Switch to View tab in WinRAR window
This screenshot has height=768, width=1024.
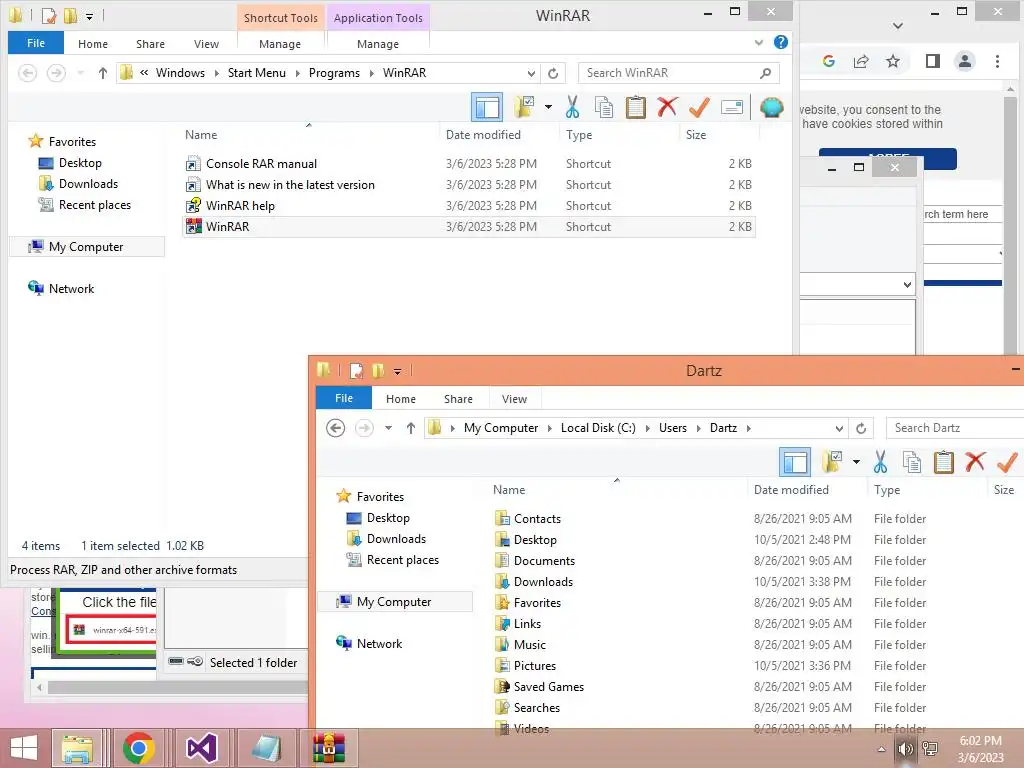[x=206, y=44]
